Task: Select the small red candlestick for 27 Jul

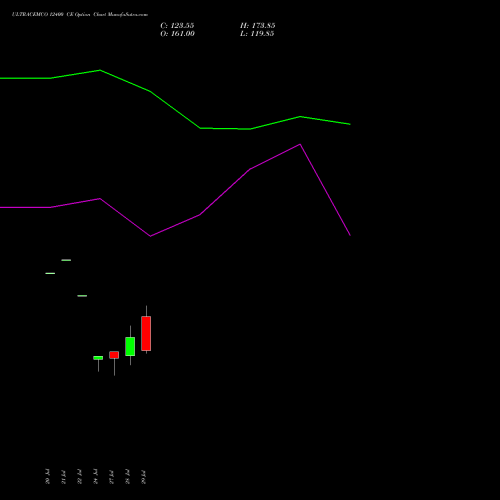Action: click(x=114, y=355)
